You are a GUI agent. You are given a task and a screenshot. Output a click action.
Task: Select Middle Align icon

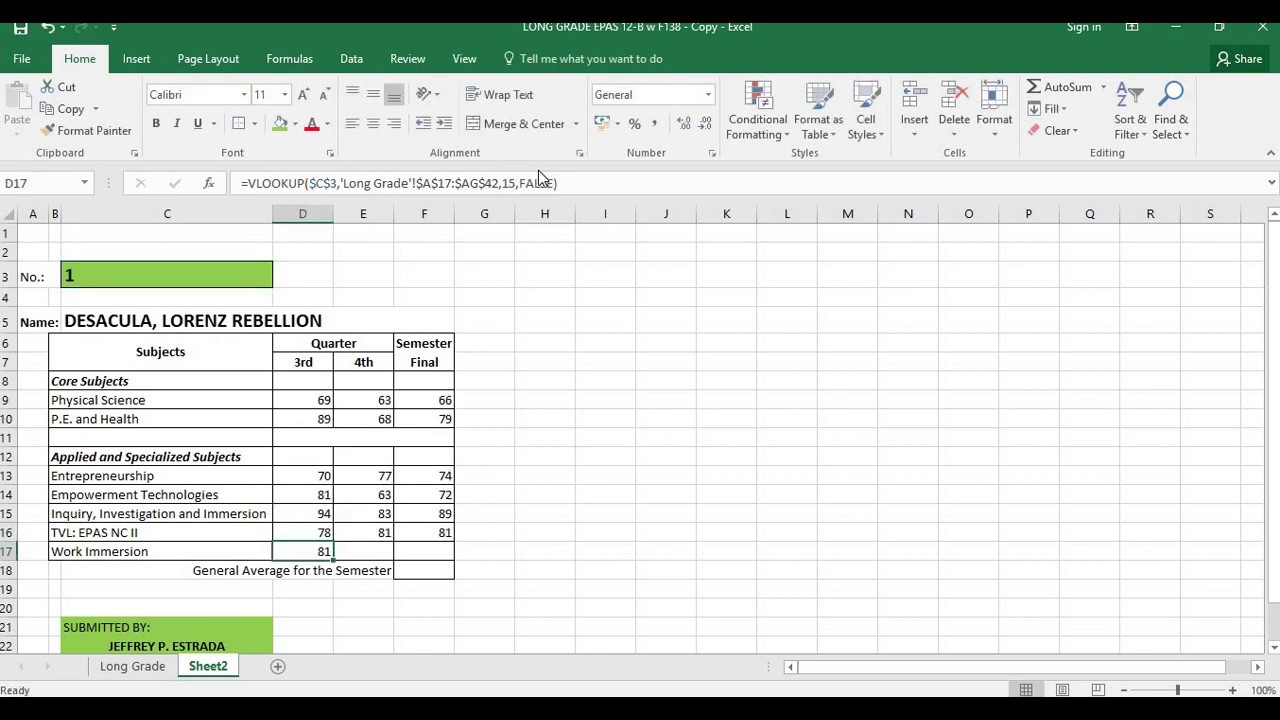click(373, 94)
